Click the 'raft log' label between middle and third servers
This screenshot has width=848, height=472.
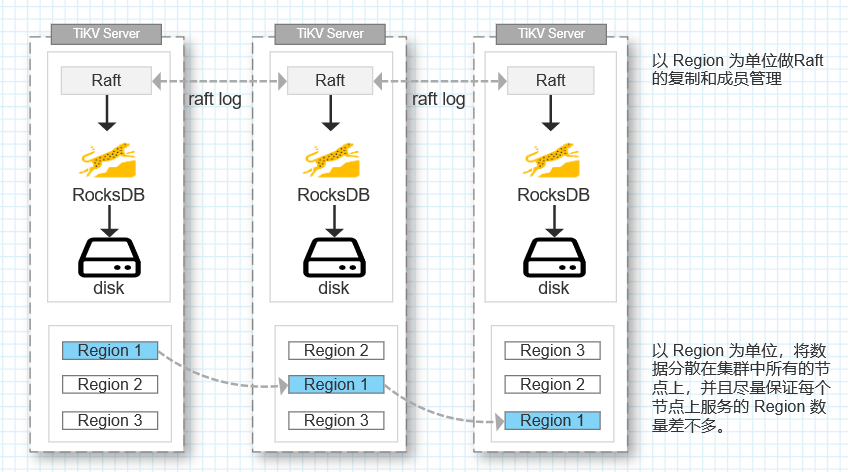pyautogui.click(x=439, y=99)
